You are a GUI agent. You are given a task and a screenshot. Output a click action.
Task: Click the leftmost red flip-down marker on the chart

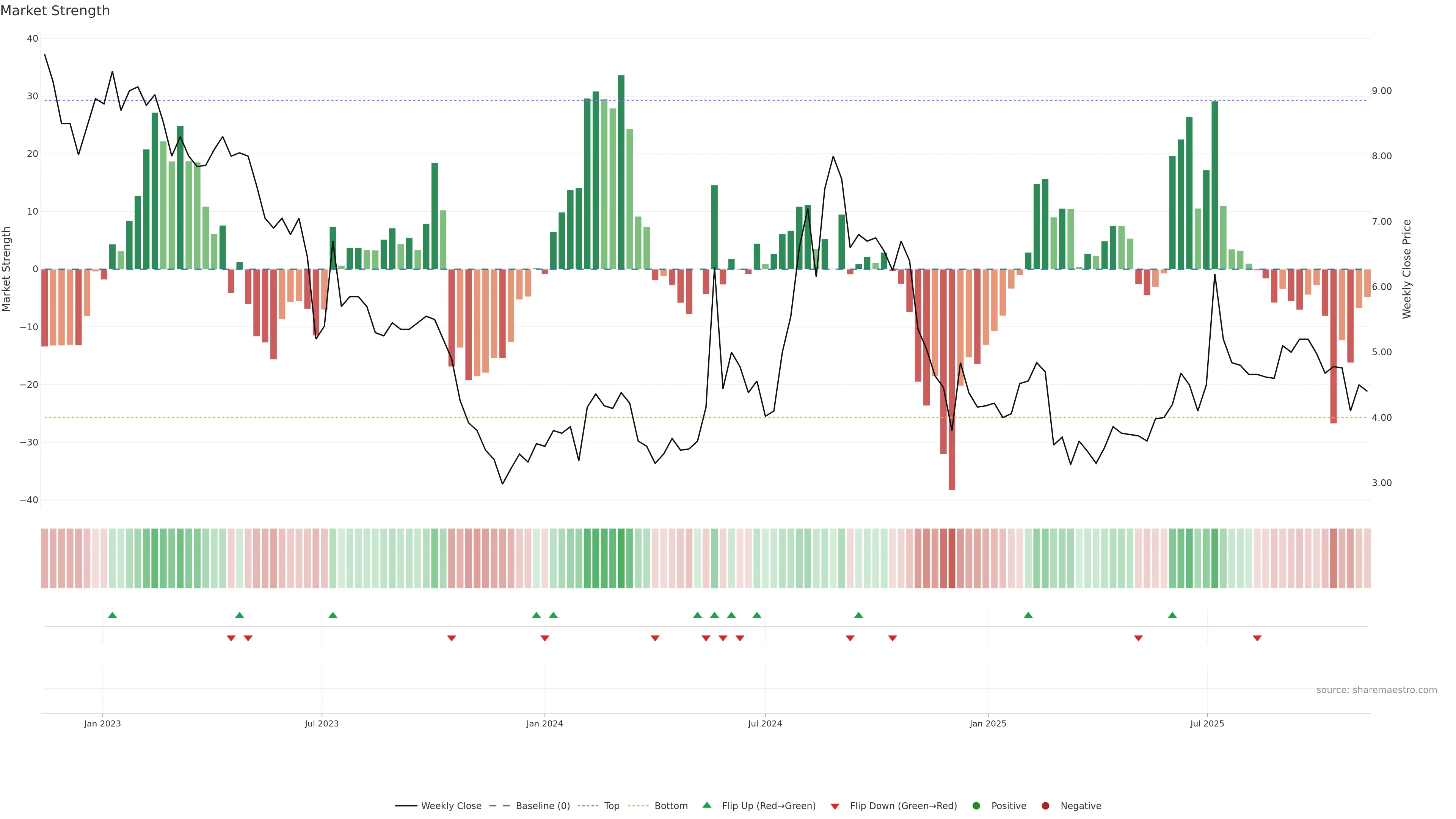click(231, 638)
